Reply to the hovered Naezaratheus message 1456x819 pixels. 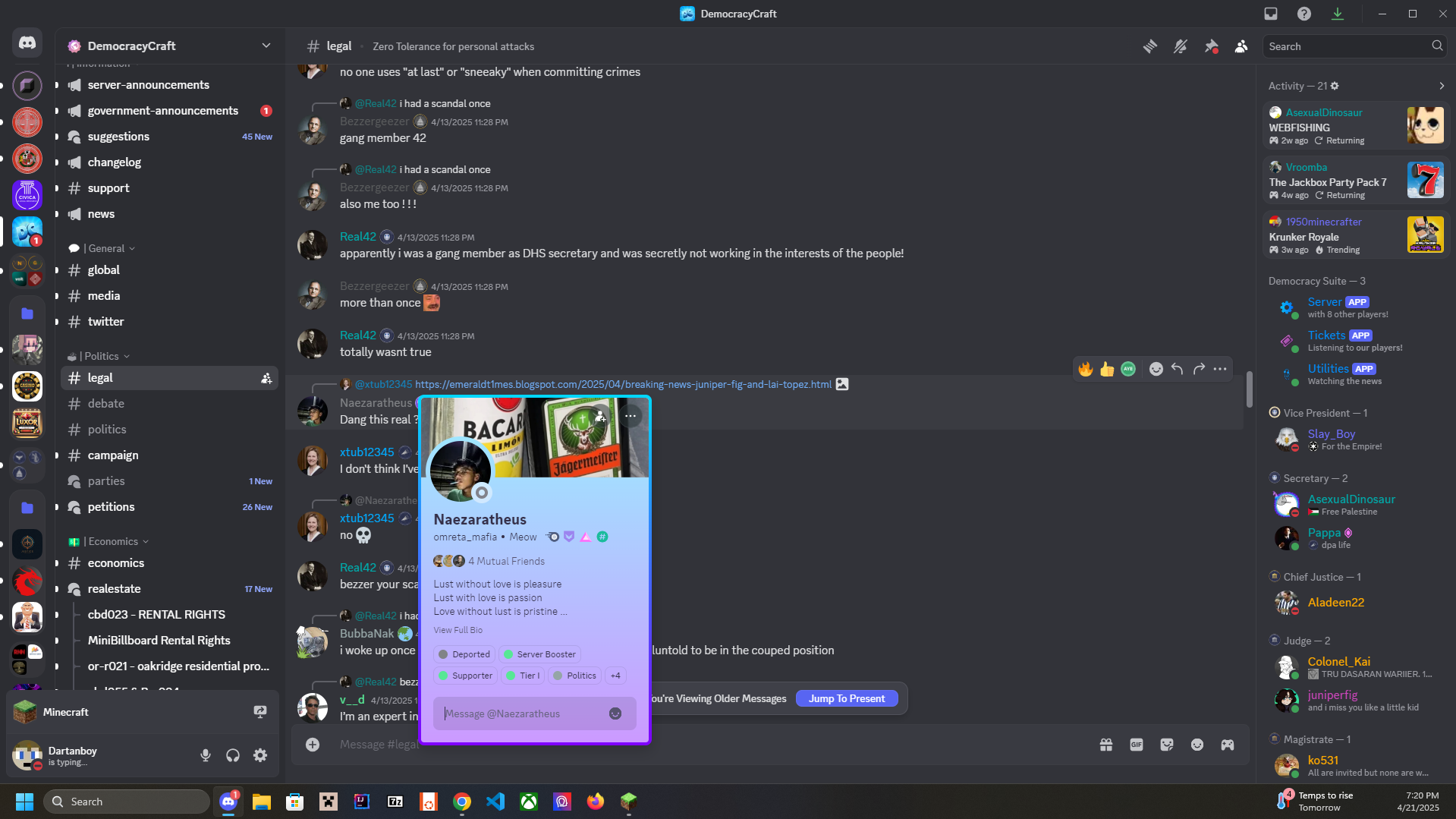click(1177, 369)
